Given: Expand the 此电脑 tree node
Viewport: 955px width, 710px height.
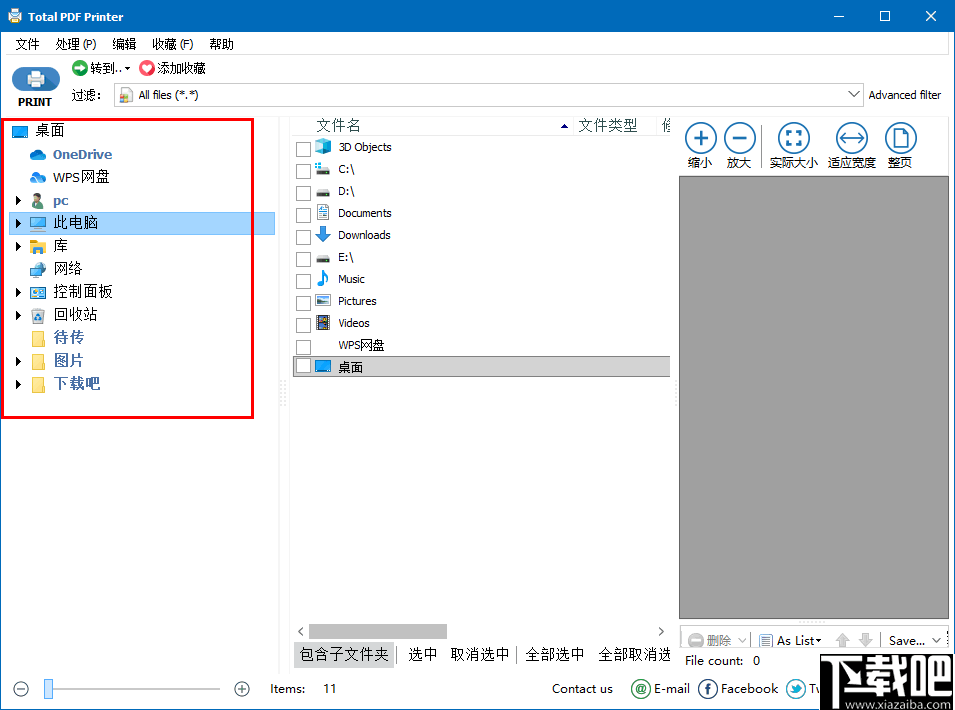Looking at the screenshot, I should 18,222.
